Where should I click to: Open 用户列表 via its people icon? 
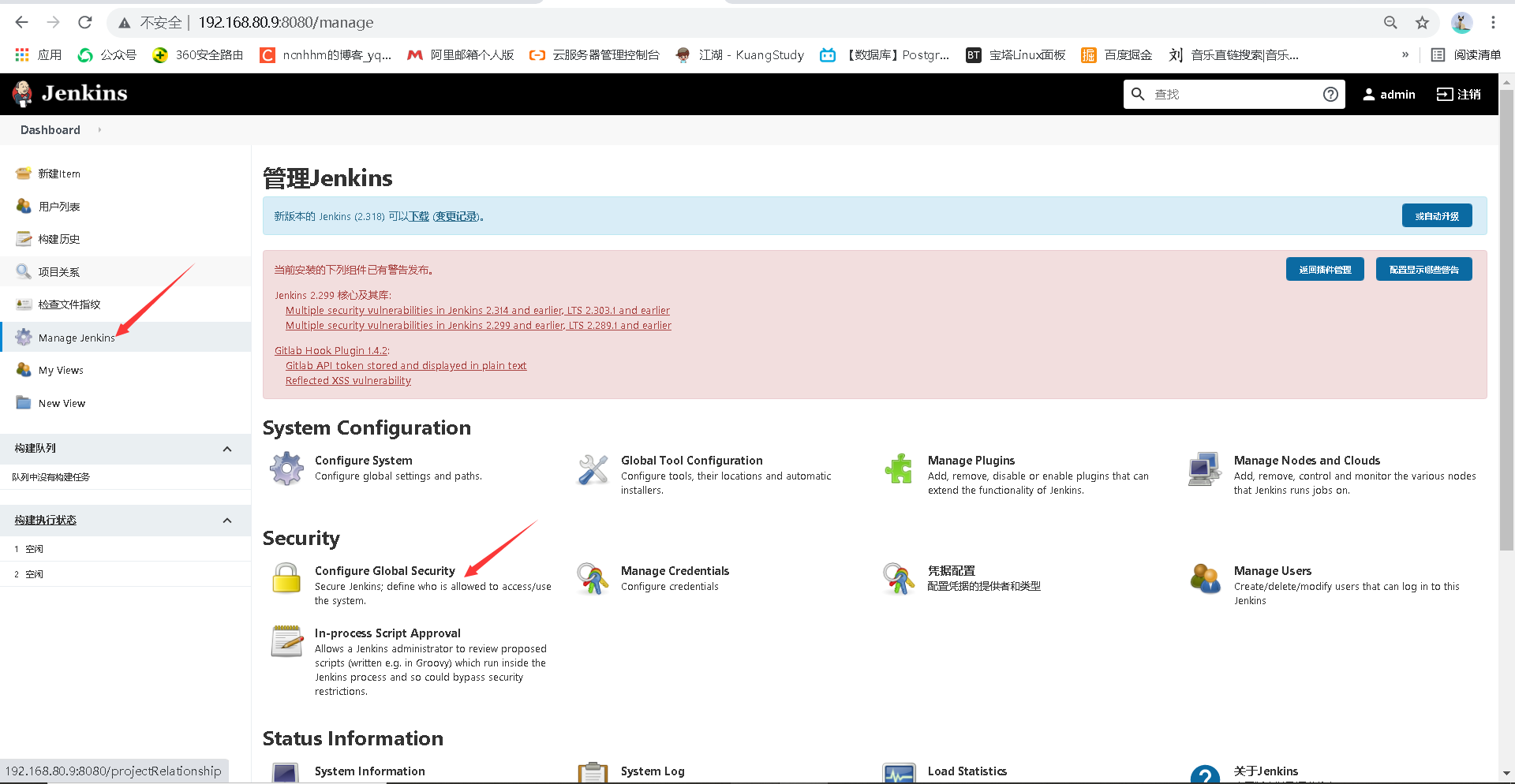coord(23,206)
